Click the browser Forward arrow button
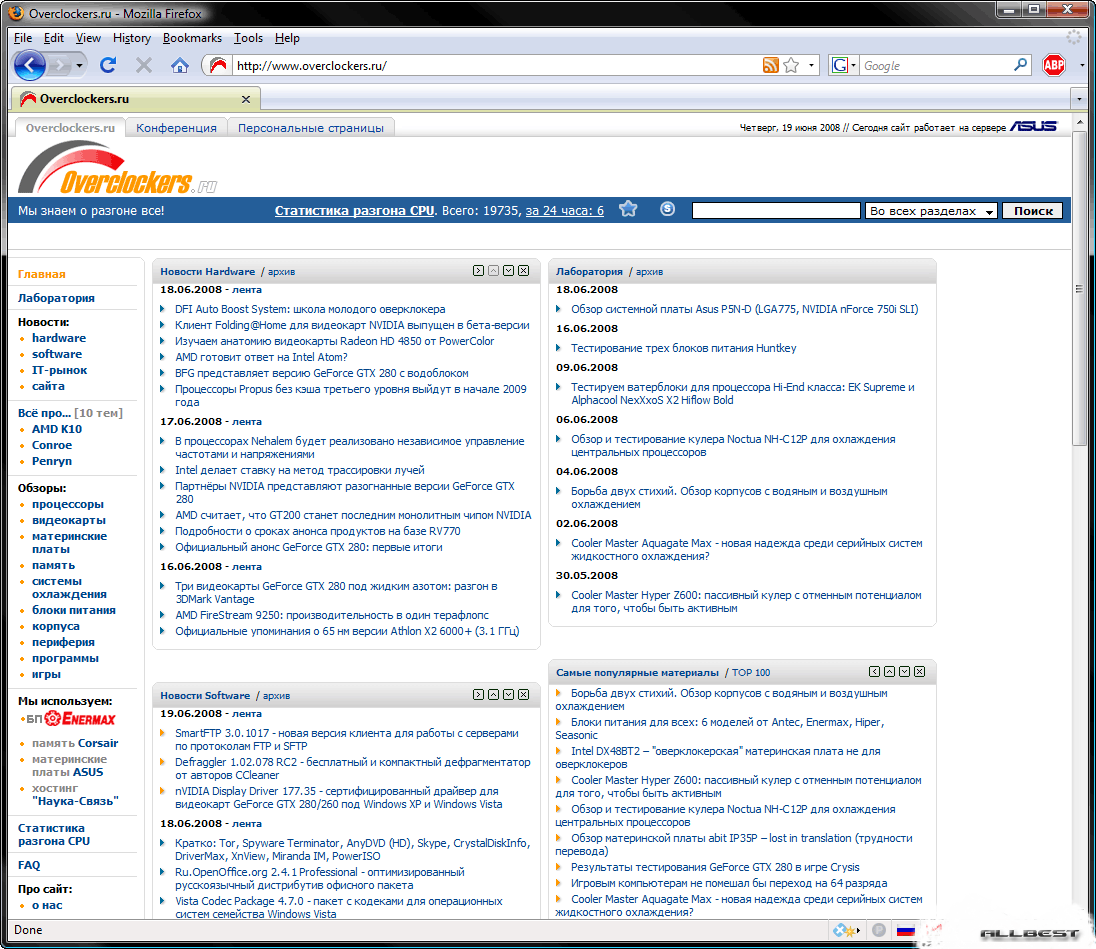1096x949 pixels. coord(61,66)
